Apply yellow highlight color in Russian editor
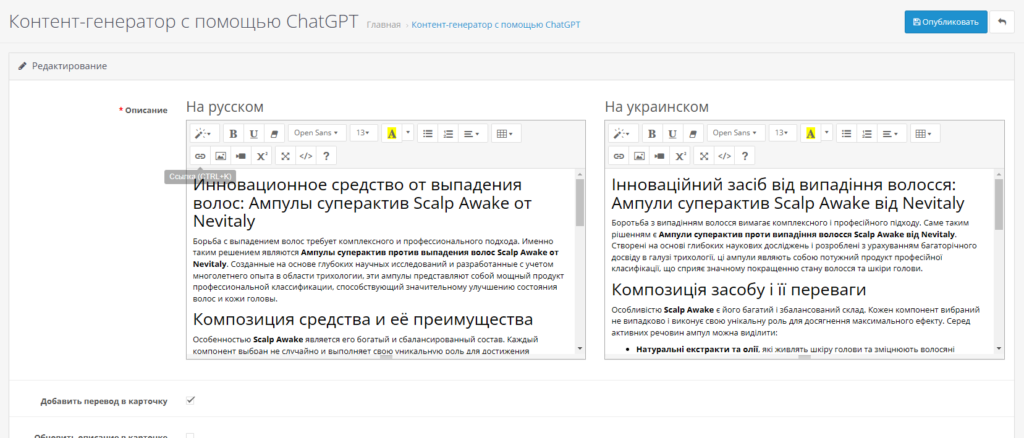This screenshot has width=1024, height=438. pyautogui.click(x=391, y=133)
